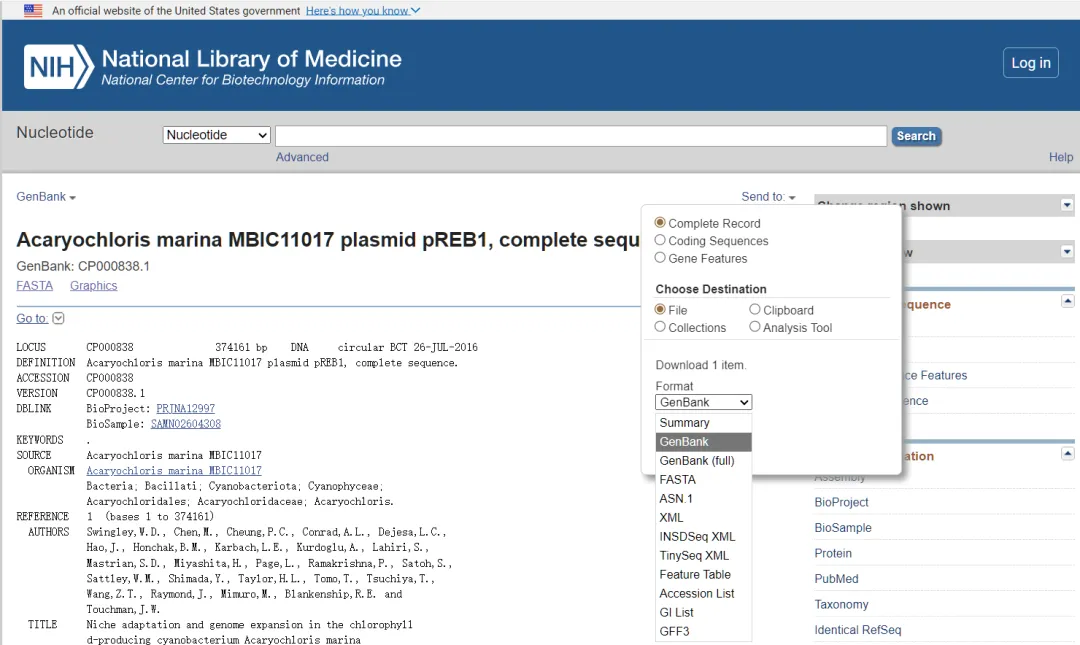Click the Go to circled arrow icon
The width and height of the screenshot is (1080, 645).
point(58,318)
